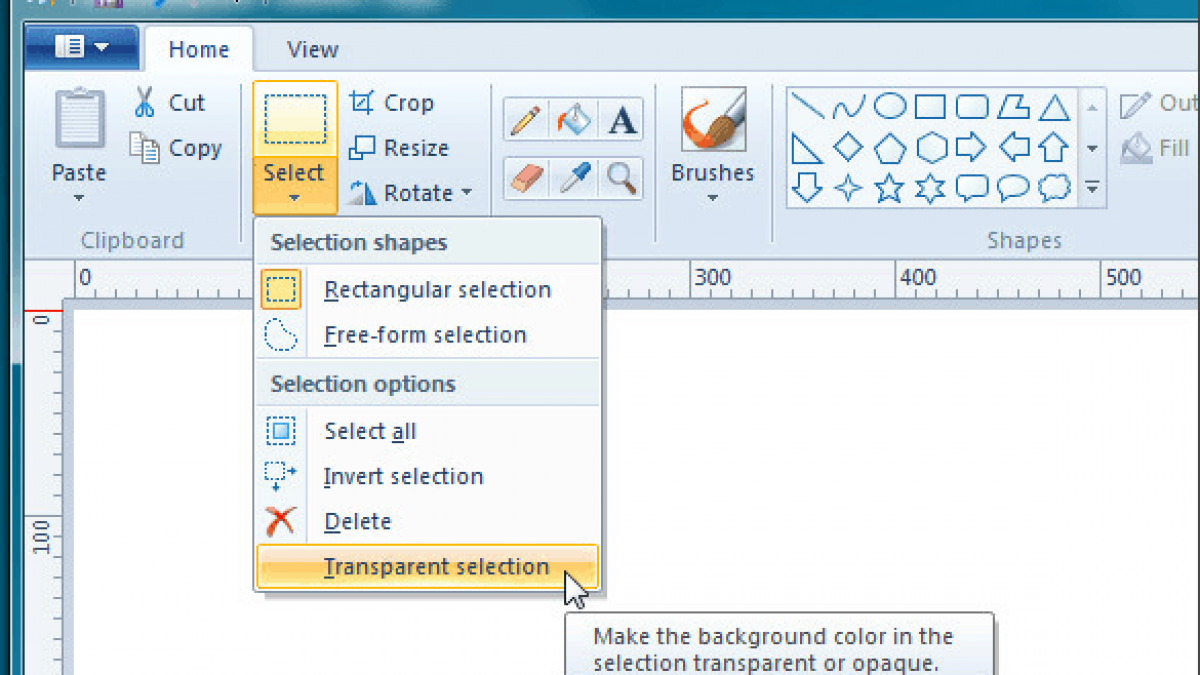Viewport: 1200px width, 675px height.
Task: Select the Text tool
Action: 623,121
